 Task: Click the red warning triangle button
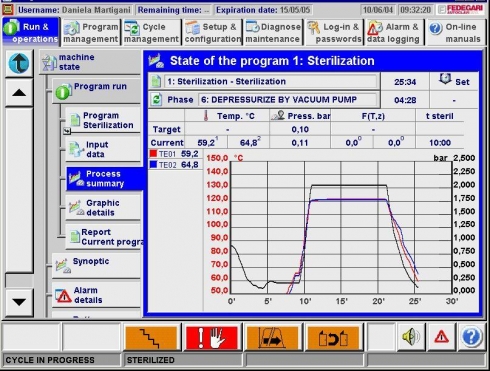441,337
